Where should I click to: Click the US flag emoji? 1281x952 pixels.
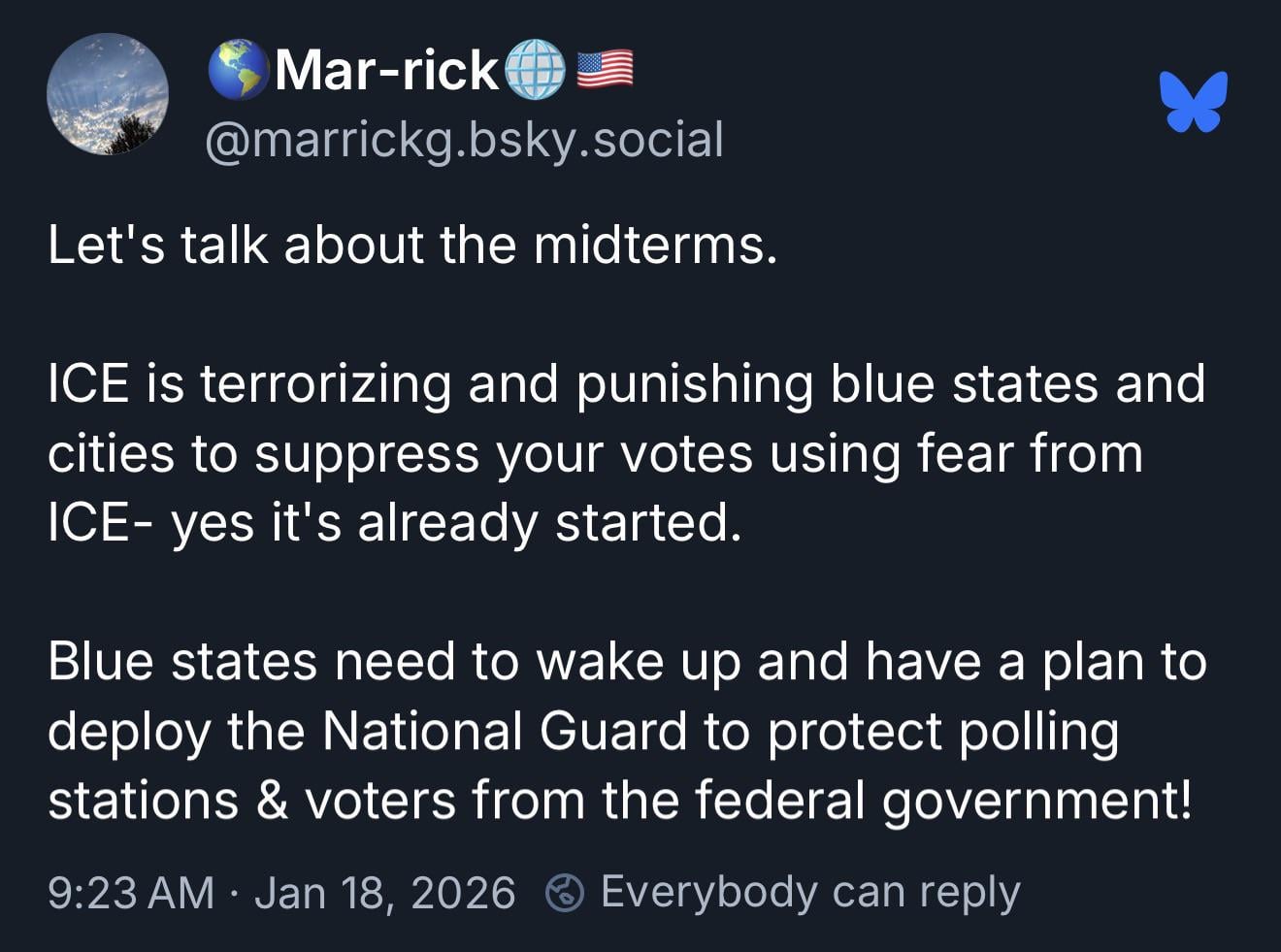pyautogui.click(x=605, y=70)
